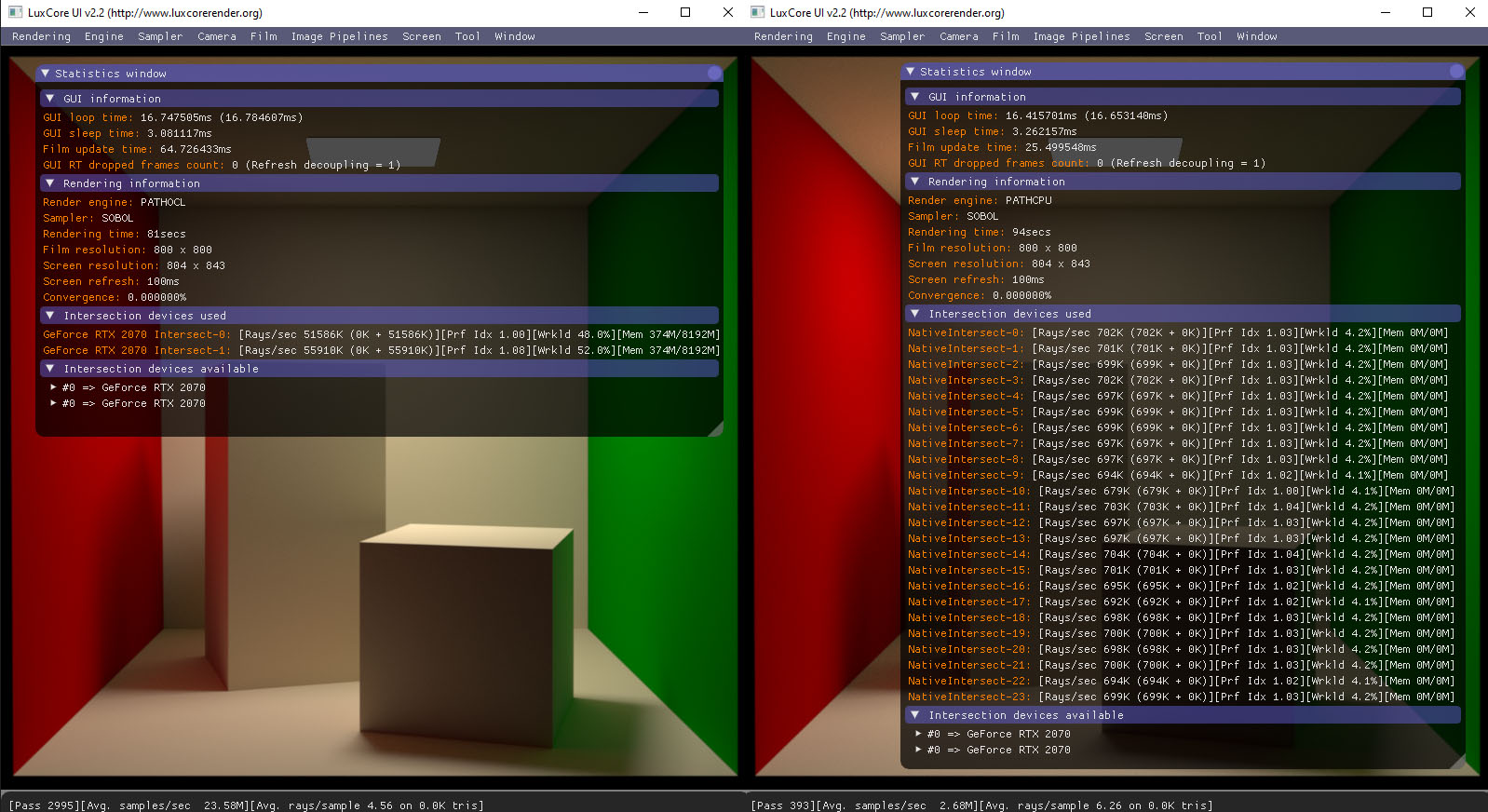Close the Statistics window in the PATHOCL render

pos(714,74)
